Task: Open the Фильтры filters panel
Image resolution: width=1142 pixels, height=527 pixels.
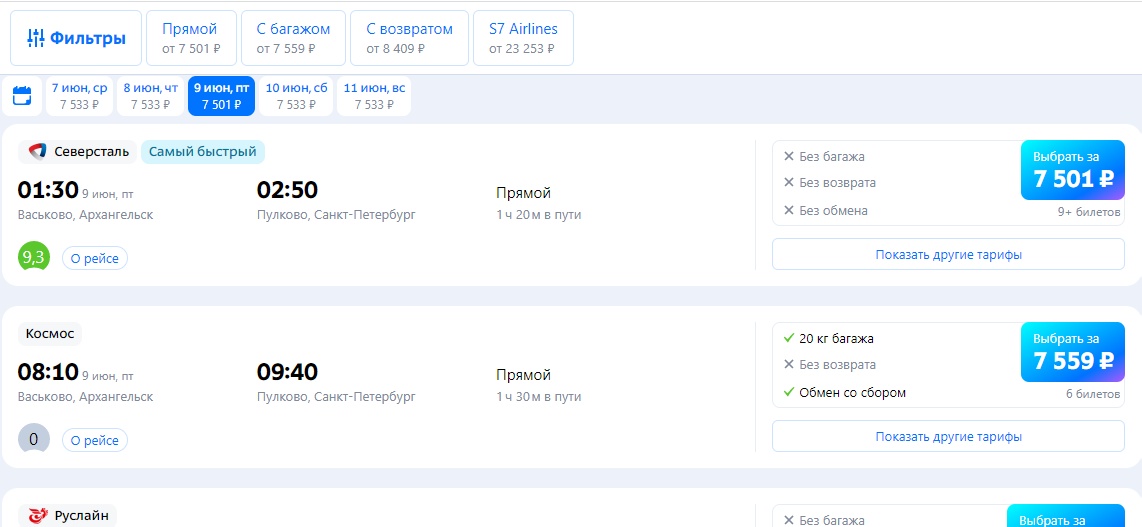Action: click(x=76, y=38)
